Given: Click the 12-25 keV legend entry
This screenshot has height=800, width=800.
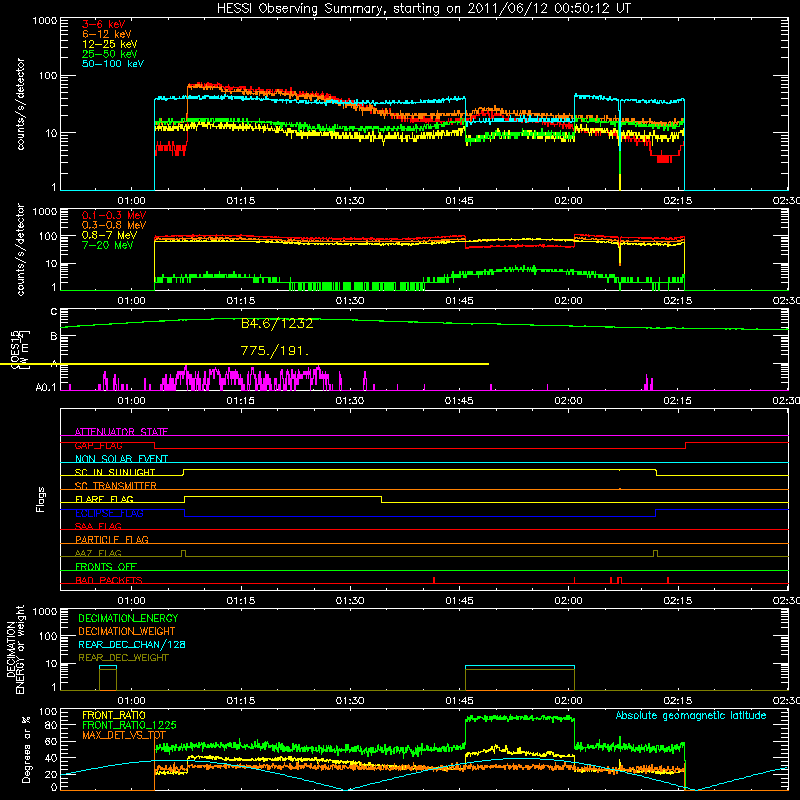Looking at the screenshot, I should click(x=110, y=44).
